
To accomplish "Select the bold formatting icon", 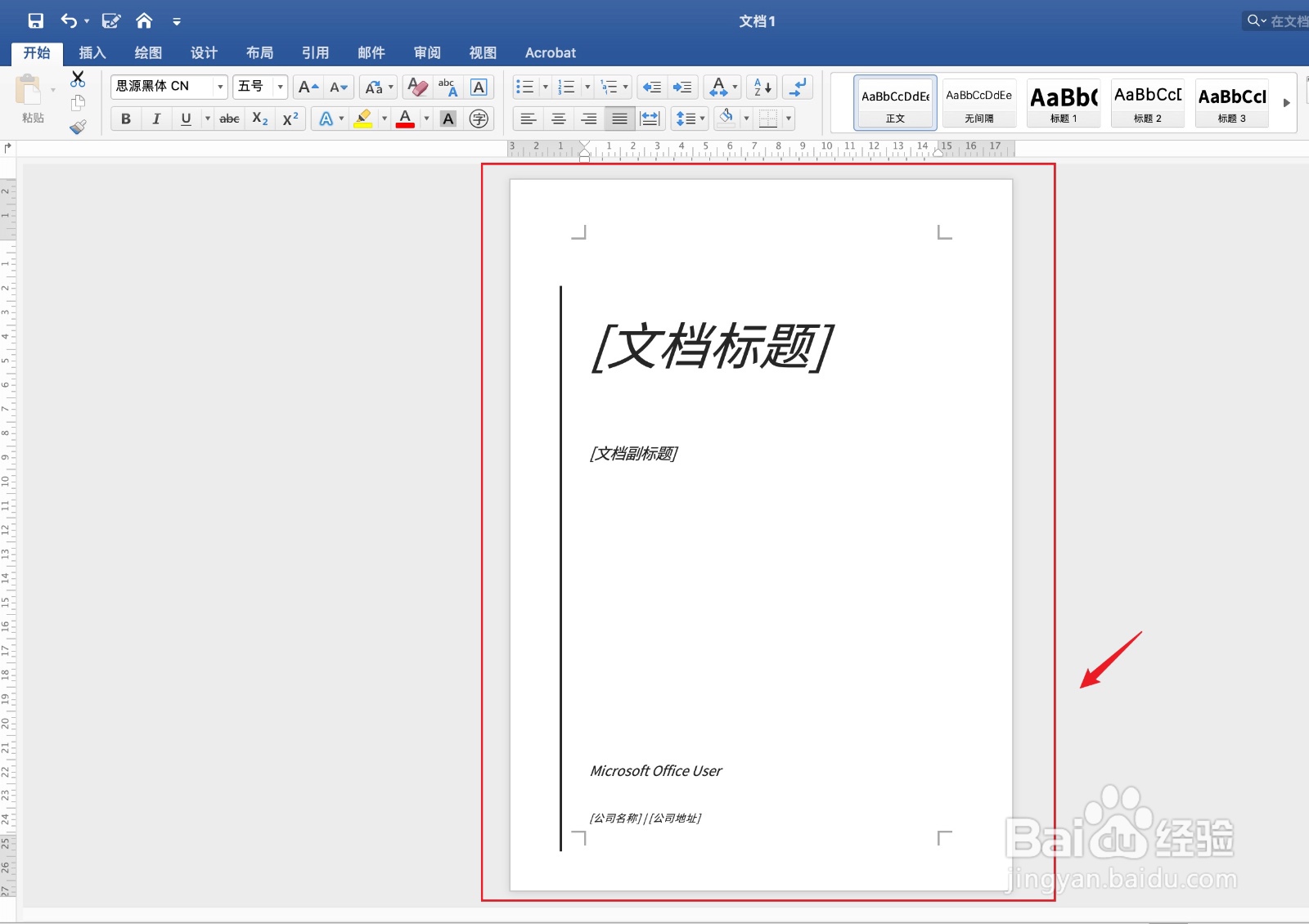I will pos(125,119).
